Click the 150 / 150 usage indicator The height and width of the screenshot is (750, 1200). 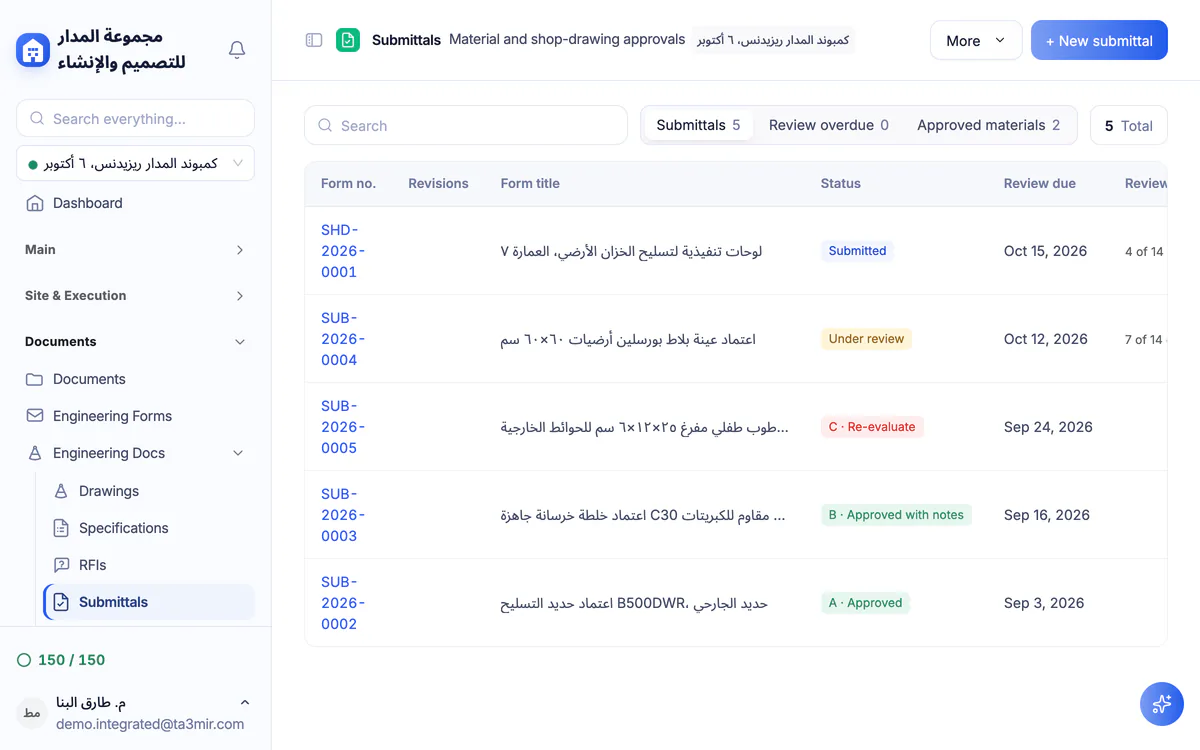(x=61, y=660)
